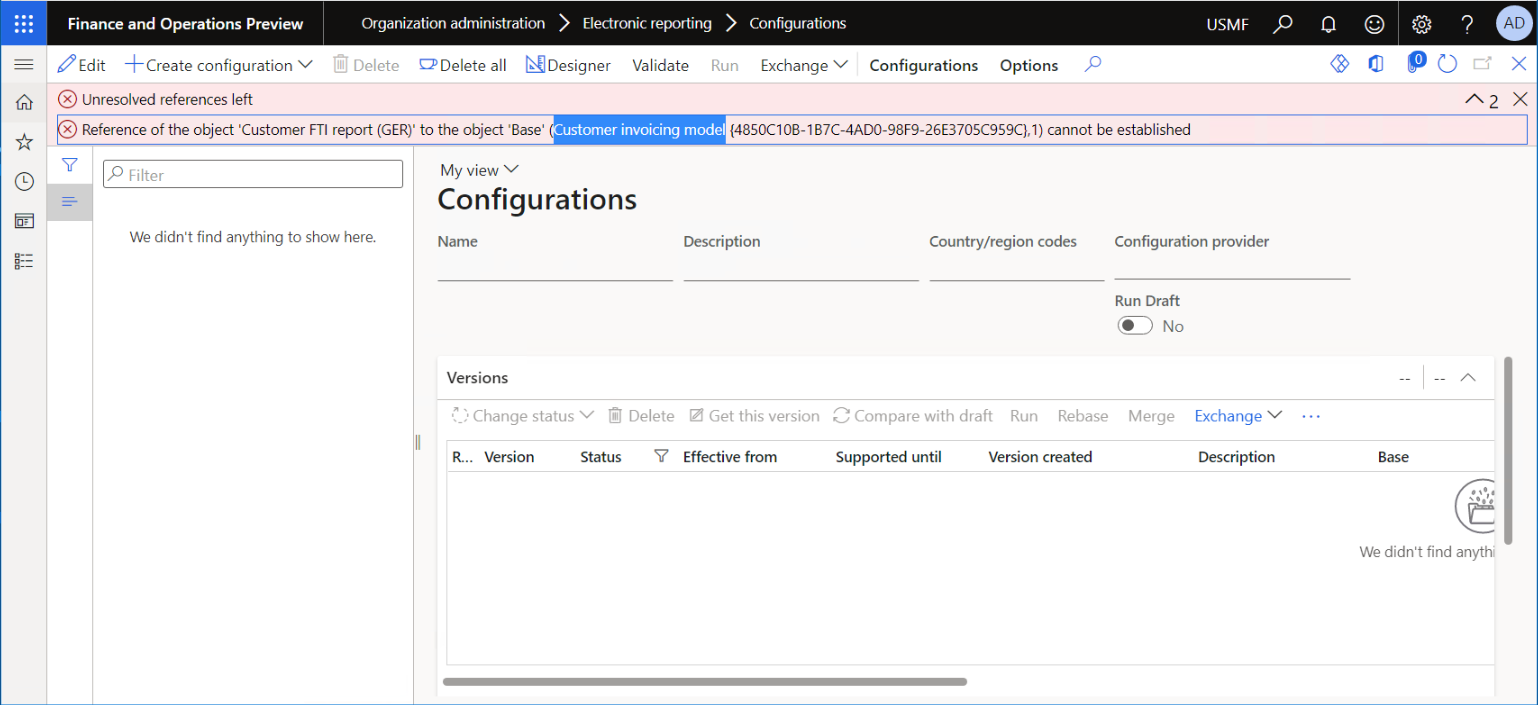Screen dimensions: 1538x705
Task: Select the Edit pencil icon
Action: pyautogui.click(x=67, y=64)
